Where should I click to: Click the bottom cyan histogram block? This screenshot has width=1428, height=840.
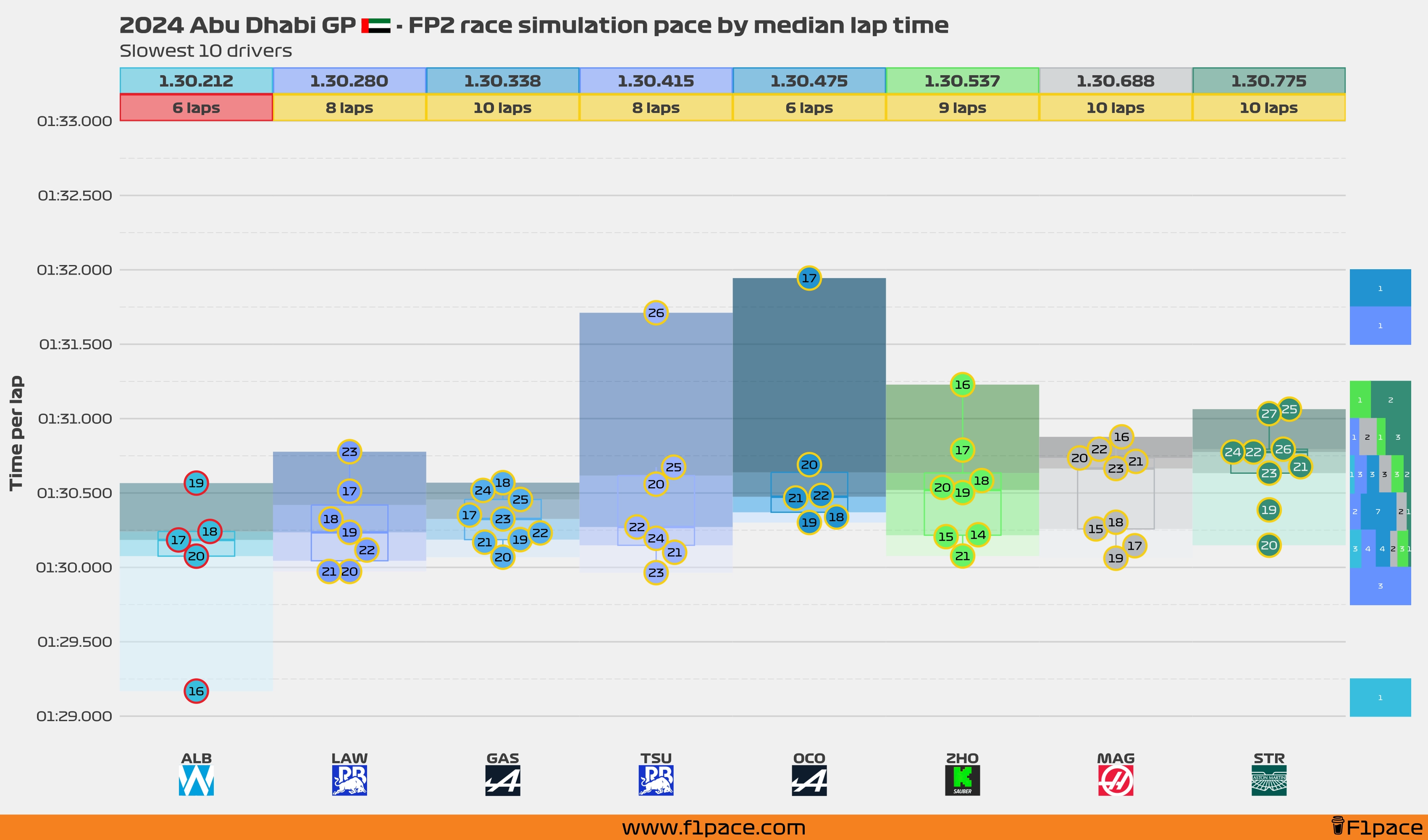(1381, 698)
